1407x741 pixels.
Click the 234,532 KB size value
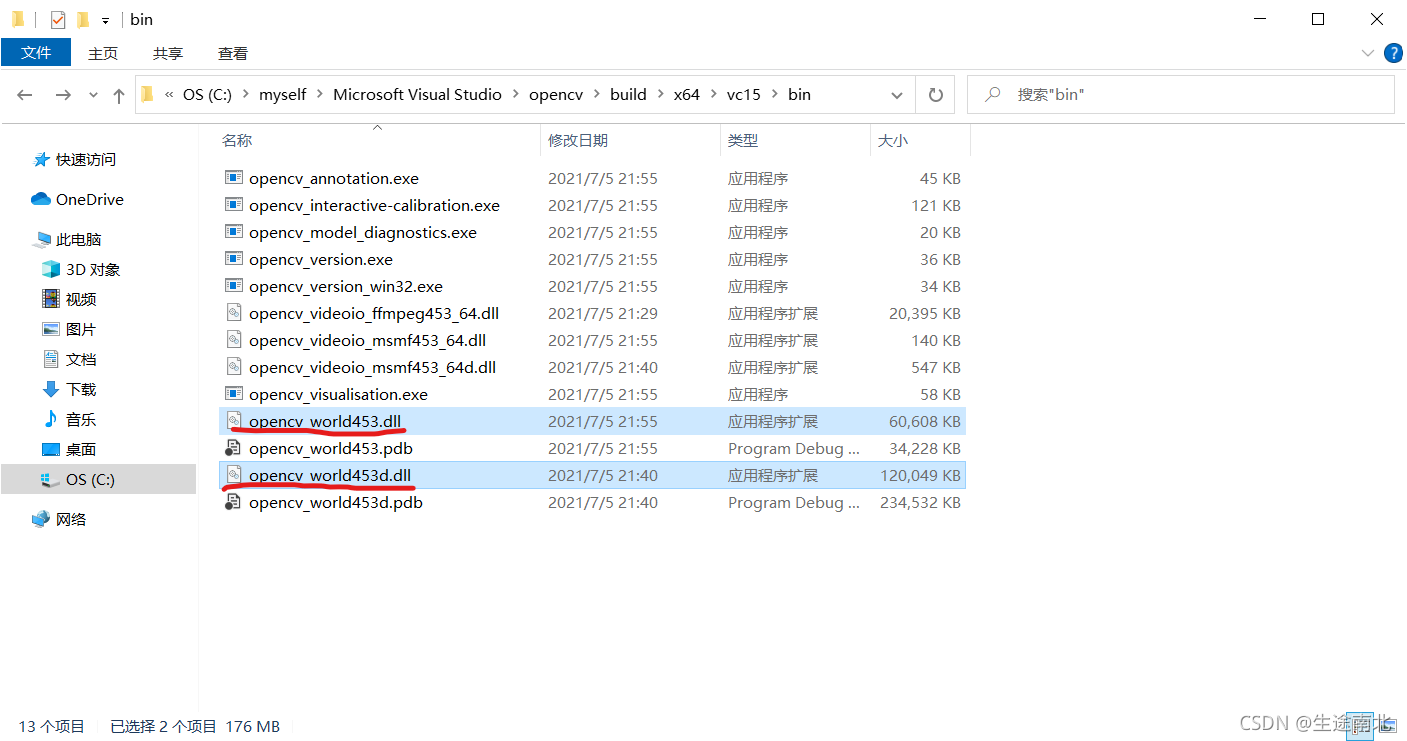921,502
